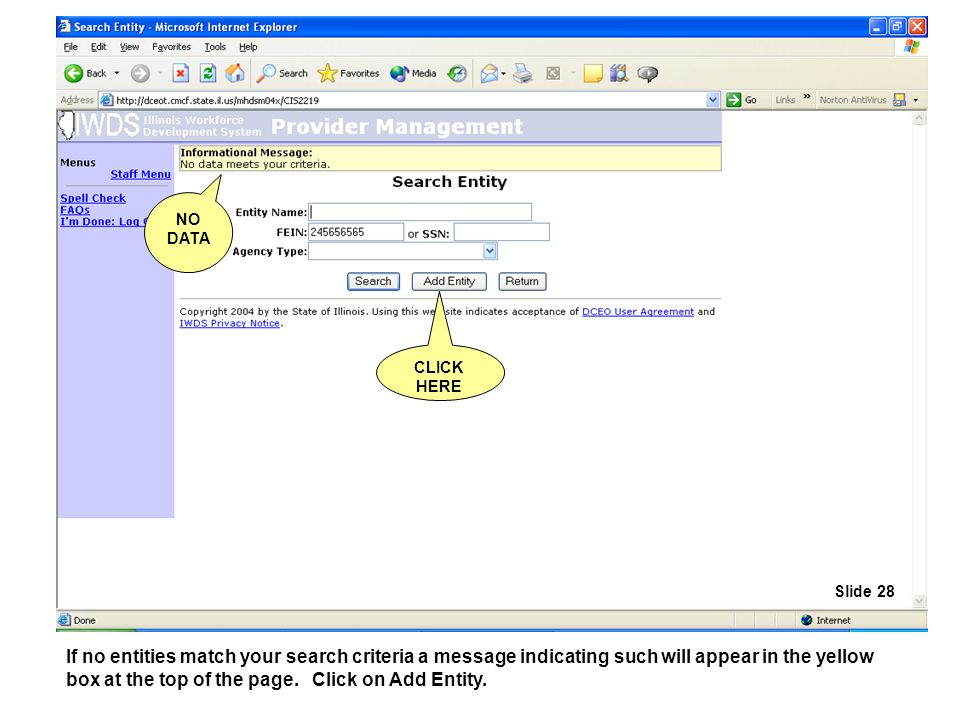960x720 pixels.
Task: Click the Forward arrow icon
Action: [140, 73]
